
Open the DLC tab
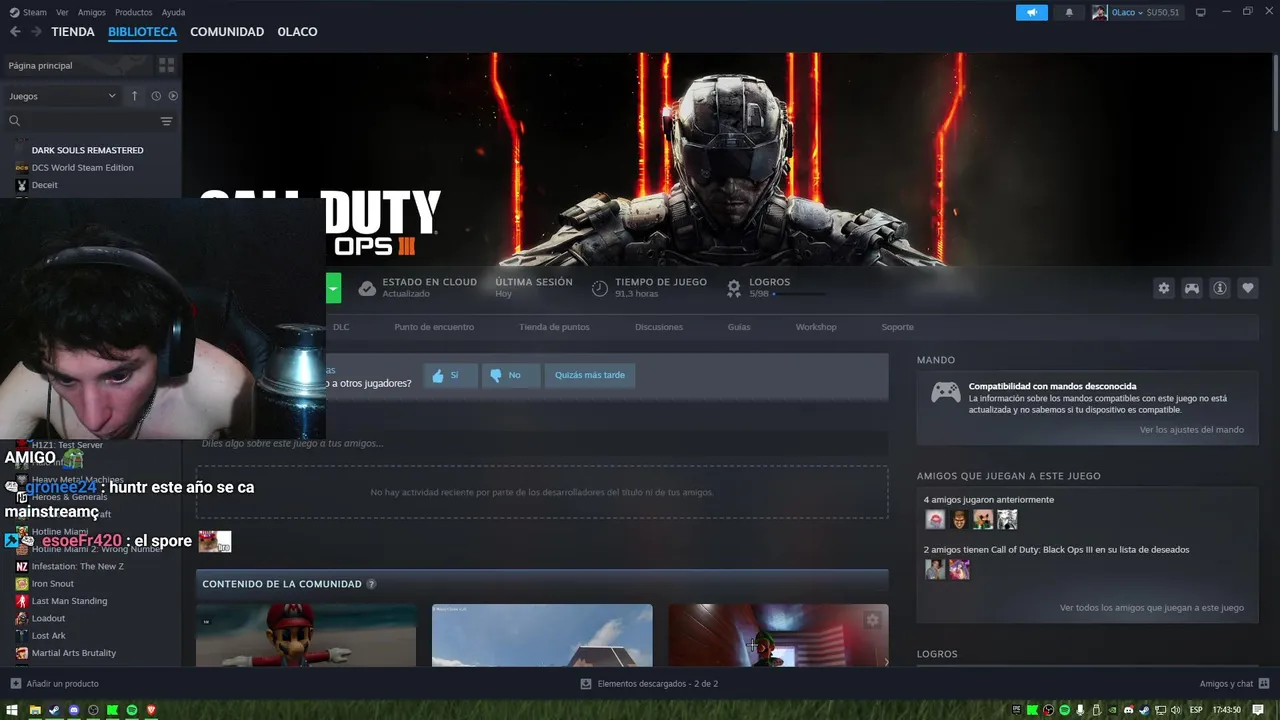(341, 327)
